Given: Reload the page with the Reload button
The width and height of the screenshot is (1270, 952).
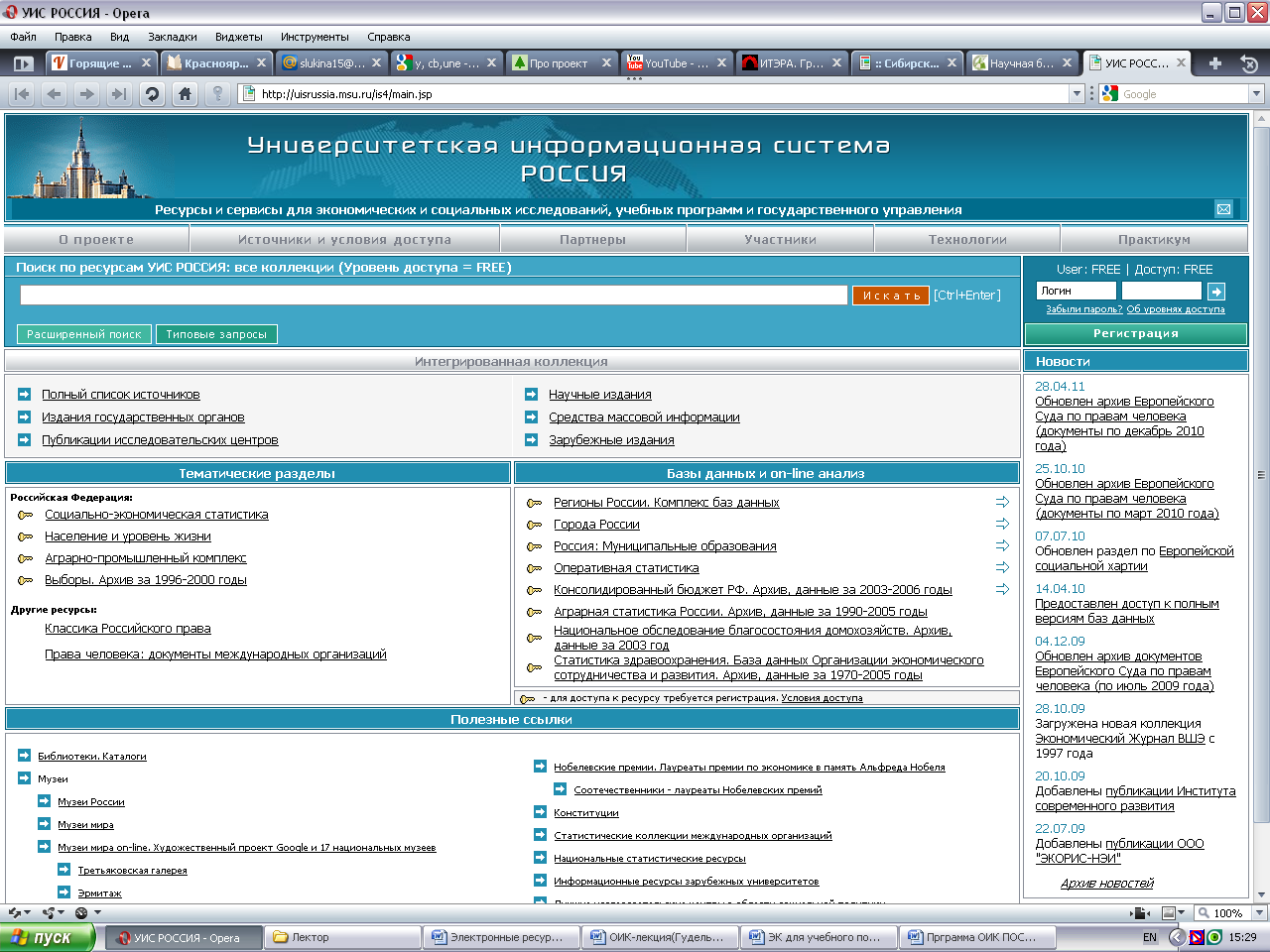Looking at the screenshot, I should (152, 94).
